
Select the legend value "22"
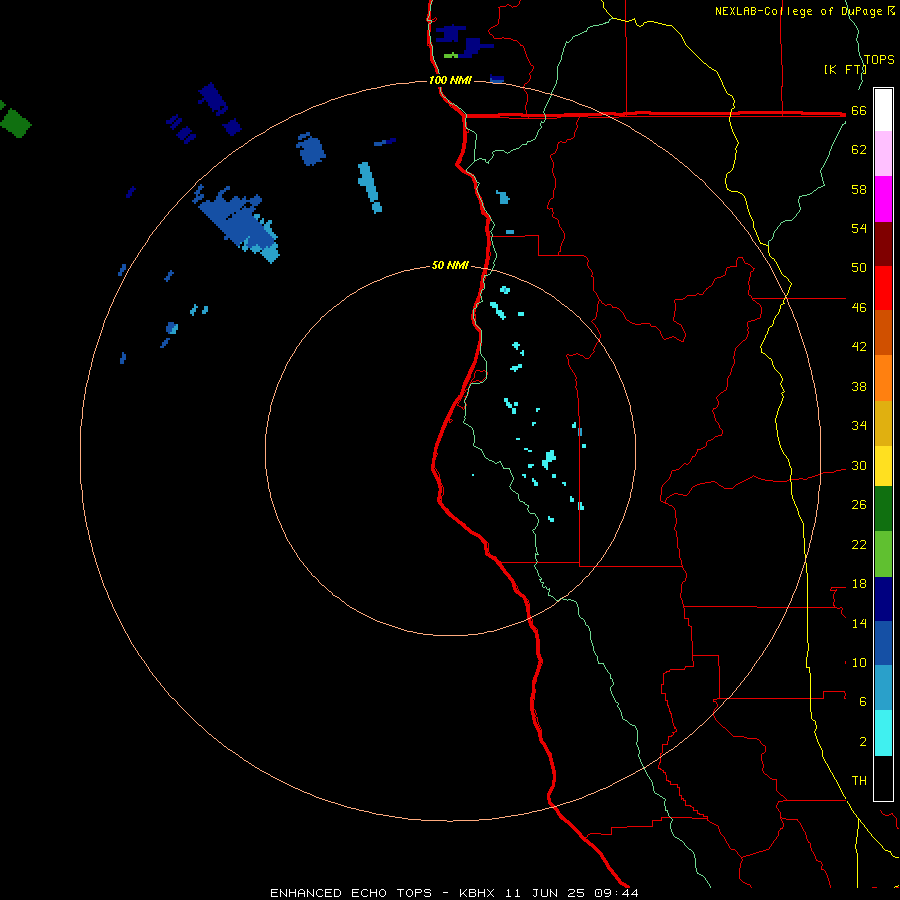[x=859, y=544]
